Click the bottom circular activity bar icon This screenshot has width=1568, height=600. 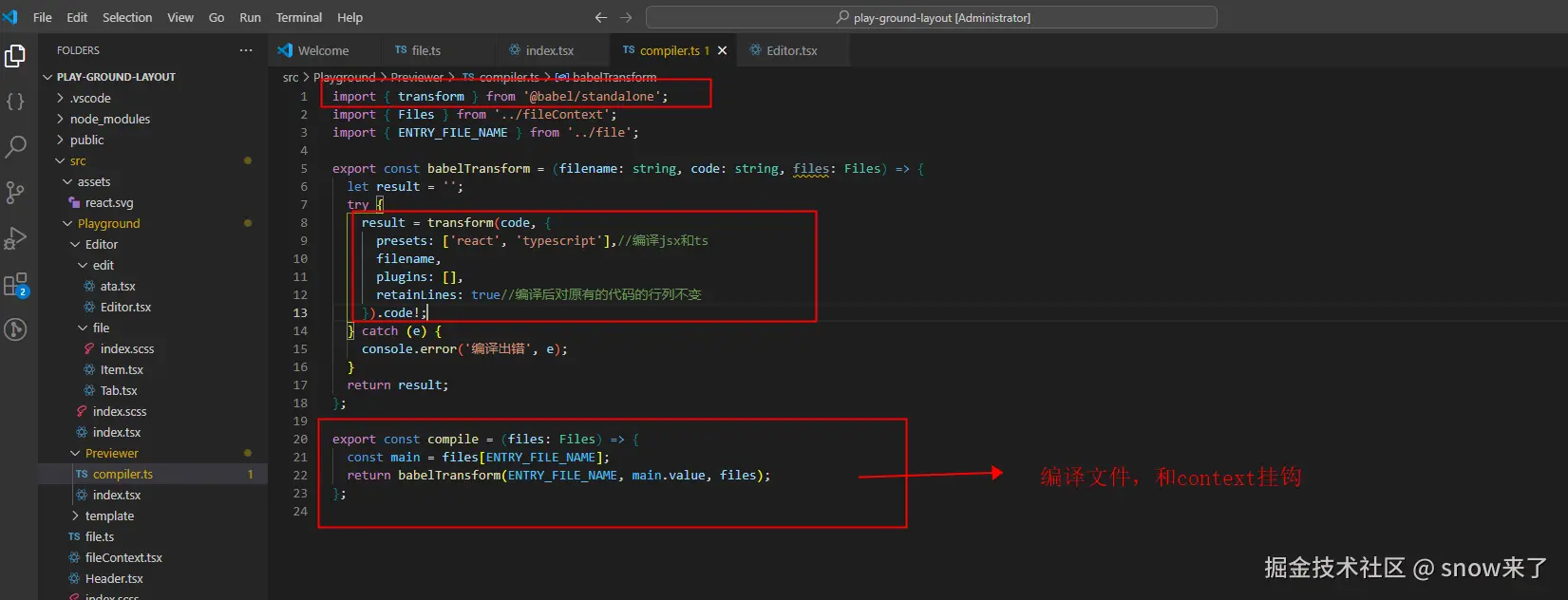coord(15,329)
